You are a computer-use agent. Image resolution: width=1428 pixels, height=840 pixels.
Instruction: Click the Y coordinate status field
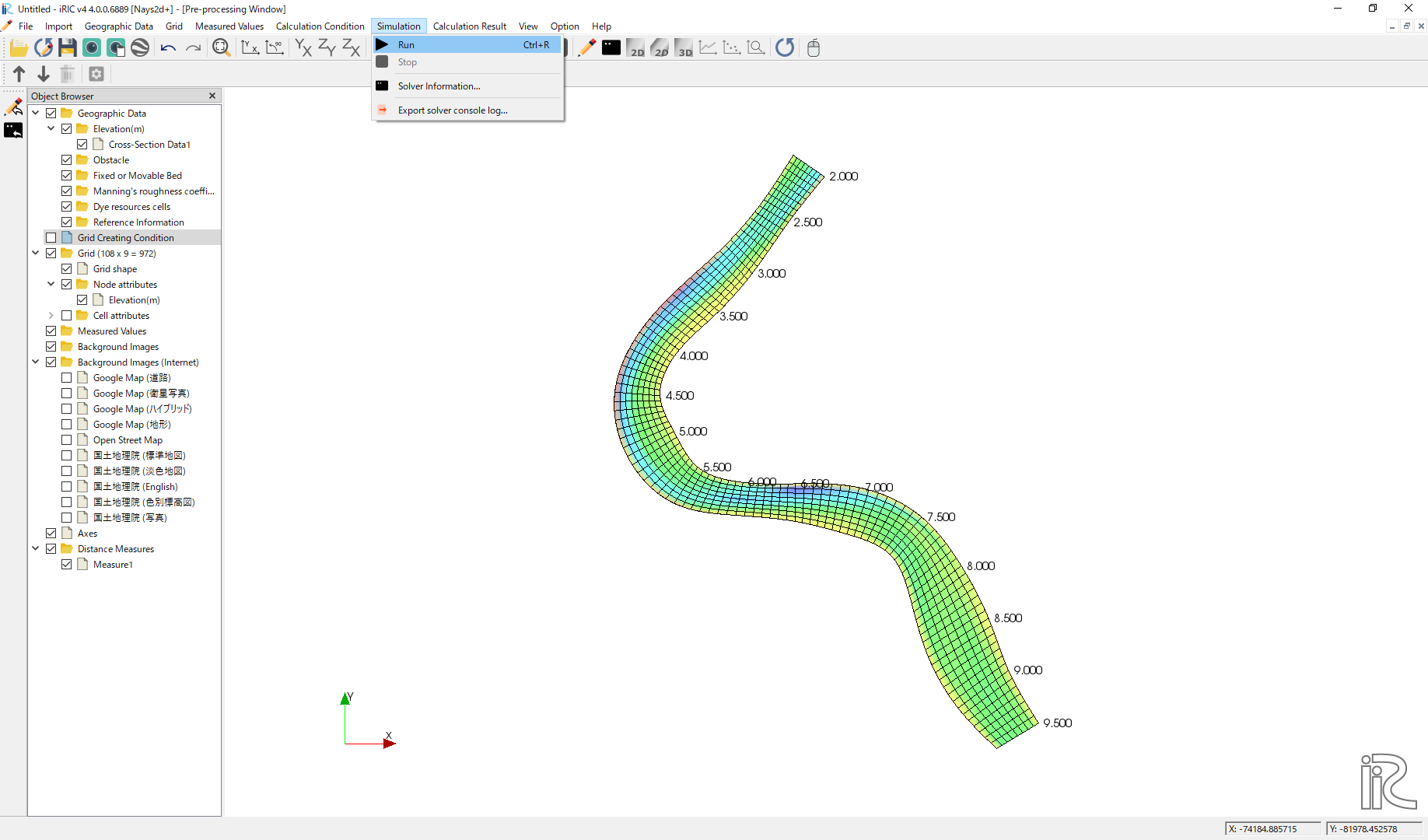point(1374,829)
